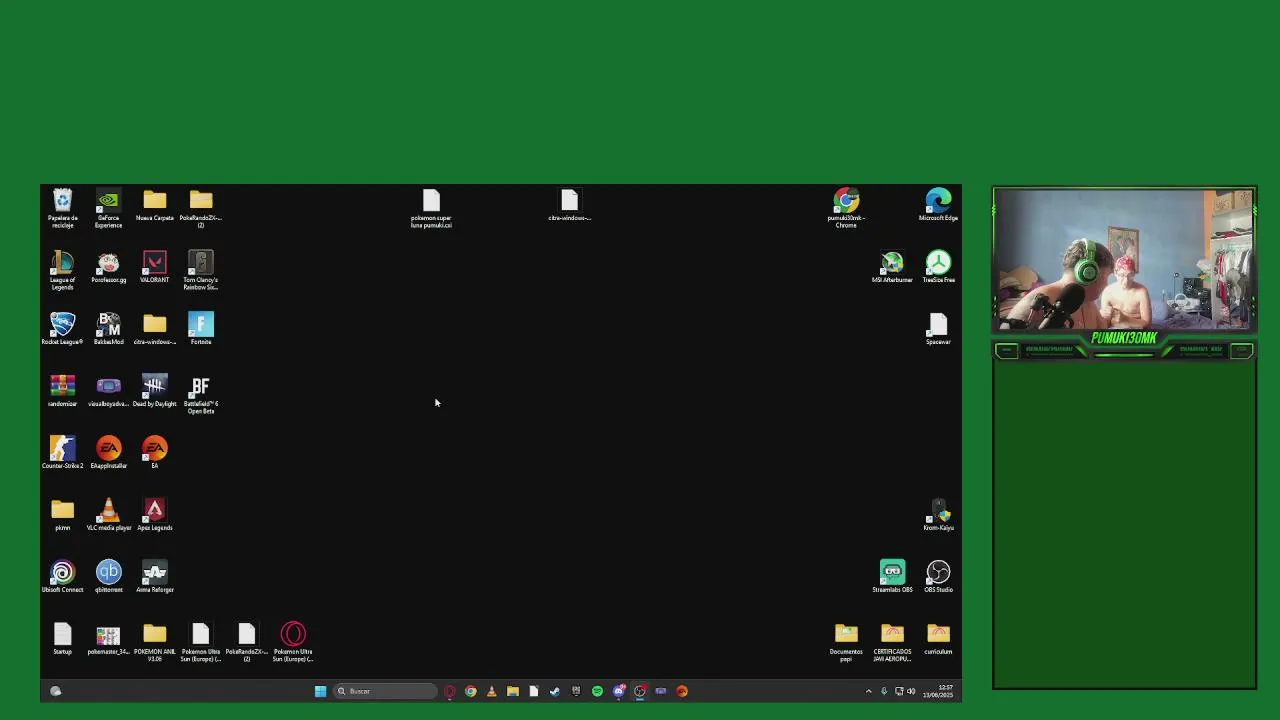Screen dimensions: 1280x720
Task: Launch GeForce Experience shortcut
Action: click(x=108, y=207)
